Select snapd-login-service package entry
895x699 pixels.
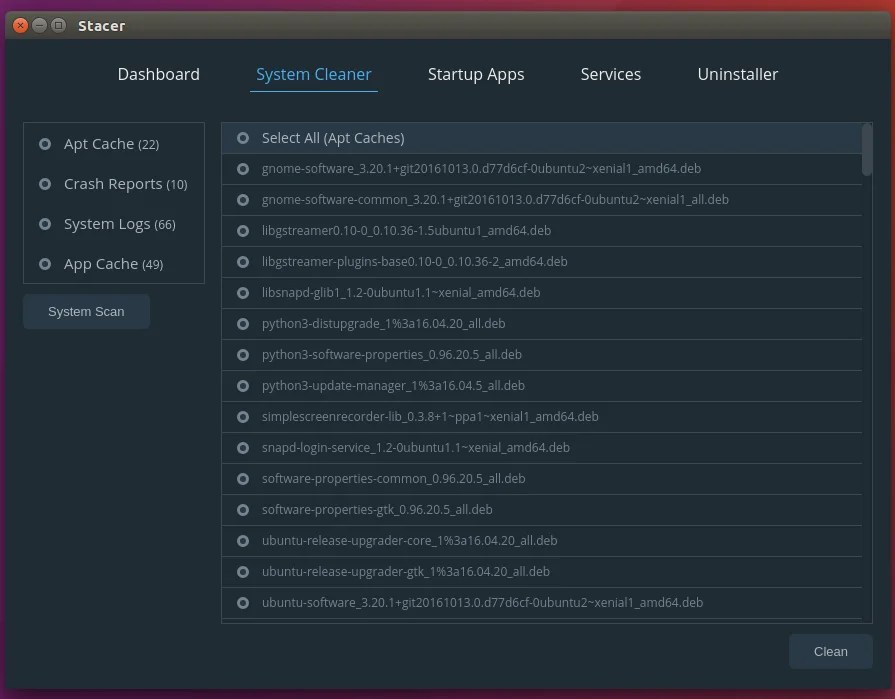pyautogui.click(x=243, y=448)
